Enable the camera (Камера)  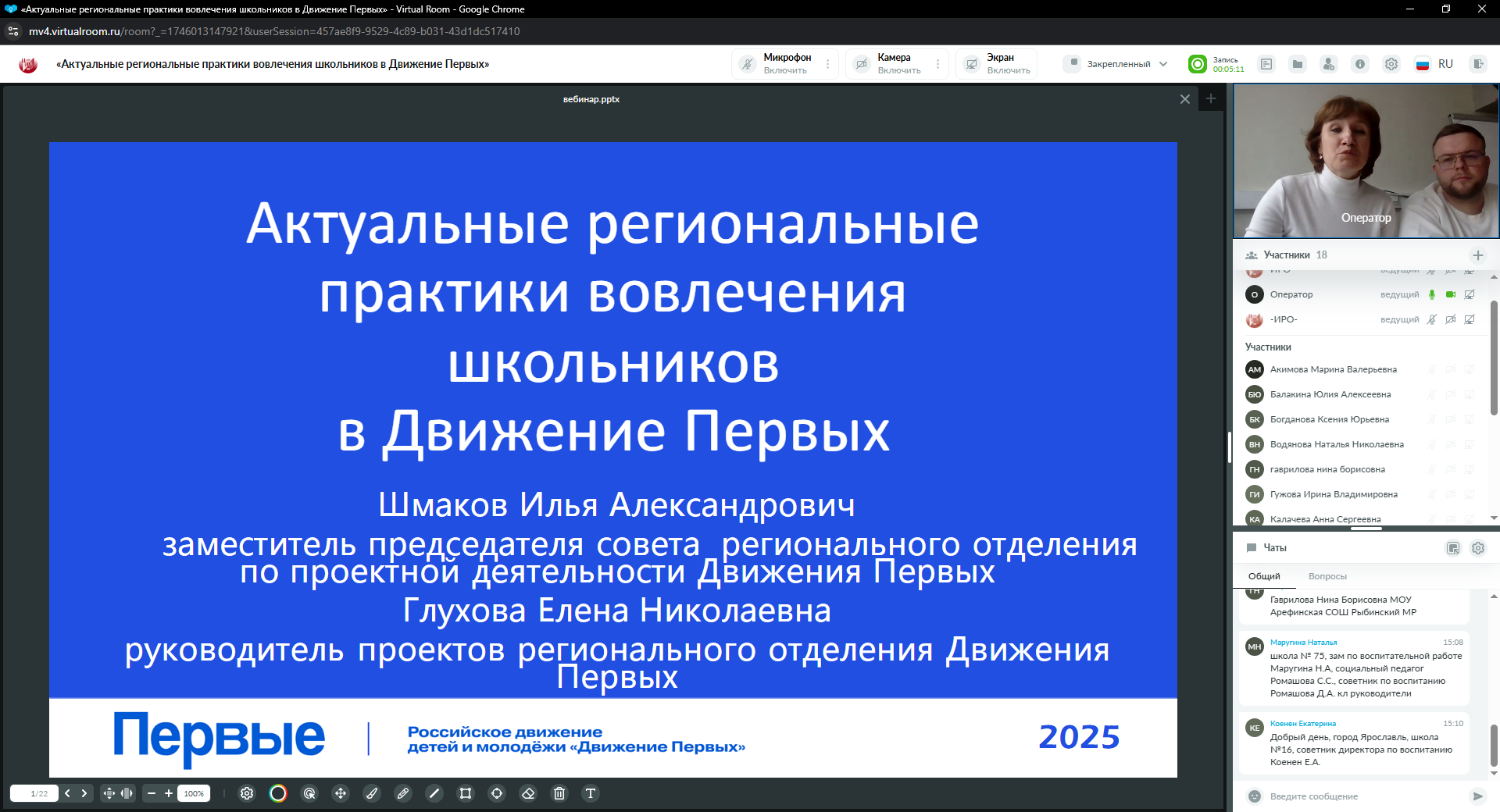point(889,64)
